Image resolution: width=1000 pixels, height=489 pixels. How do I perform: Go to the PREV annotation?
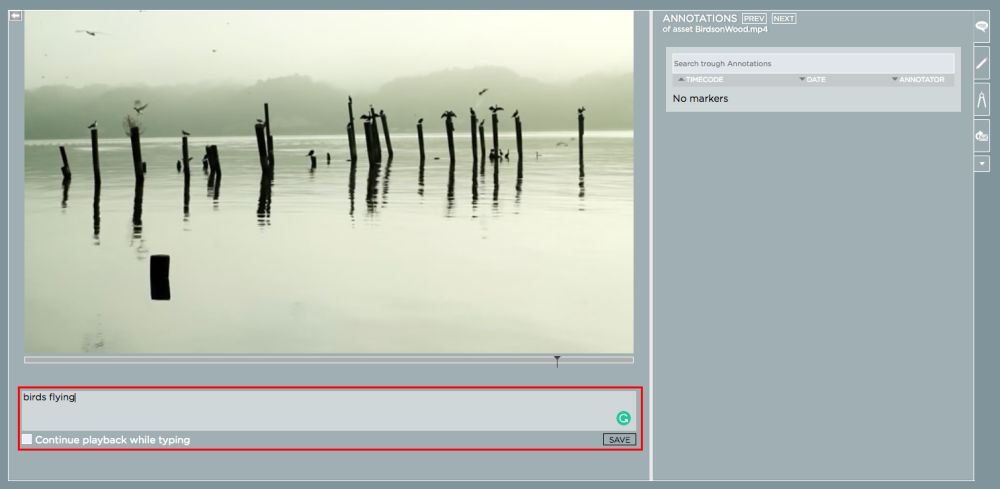754,19
